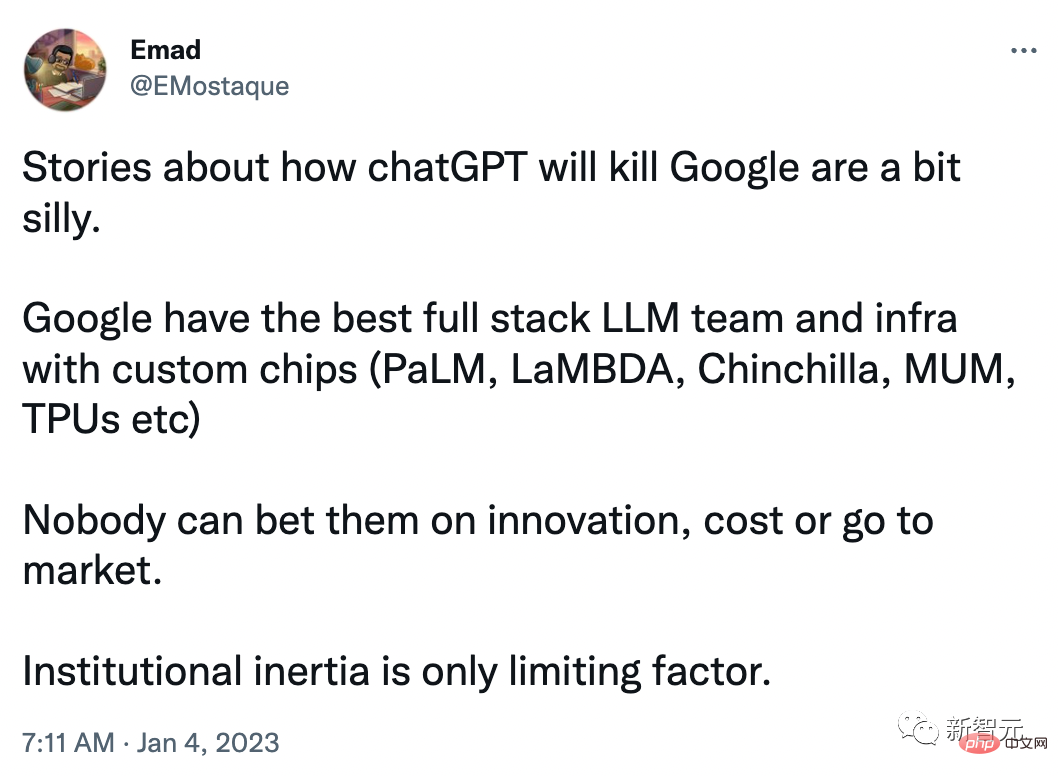Image resolution: width=1058 pixels, height=776 pixels.
Task: Click the red php badge logo
Action: (x=980, y=744)
